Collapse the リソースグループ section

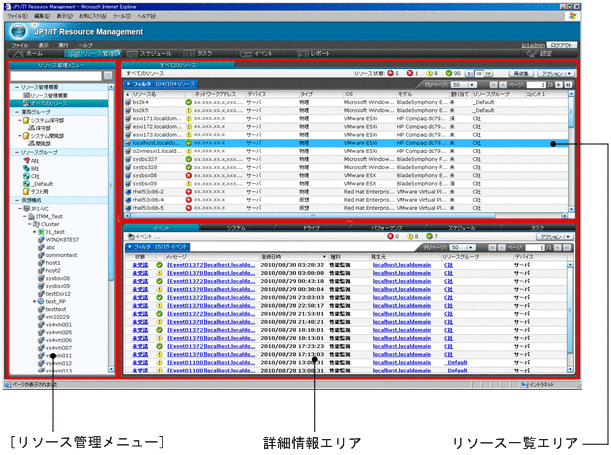pyautogui.click(x=17, y=152)
